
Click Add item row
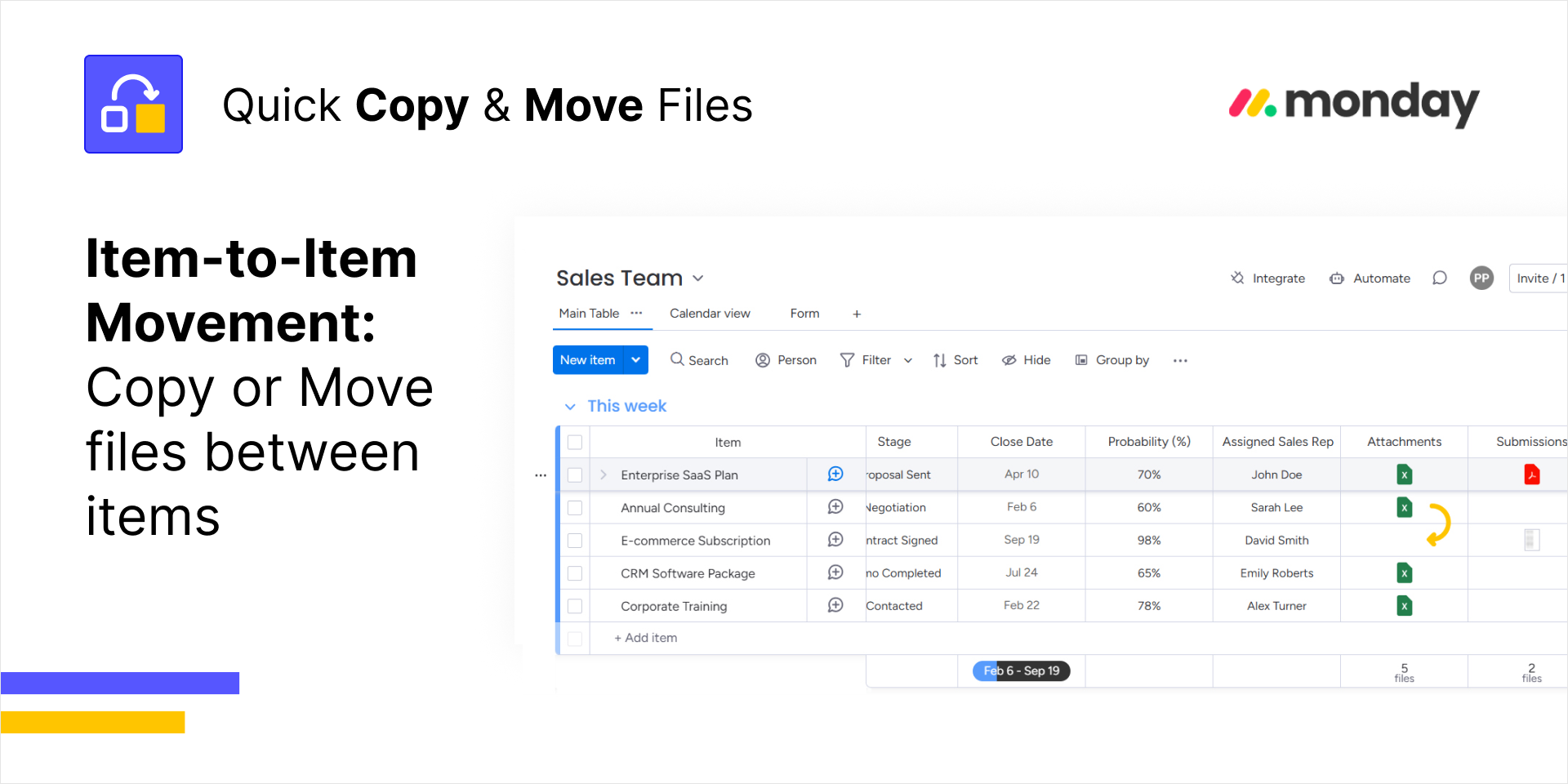pyautogui.click(x=646, y=638)
